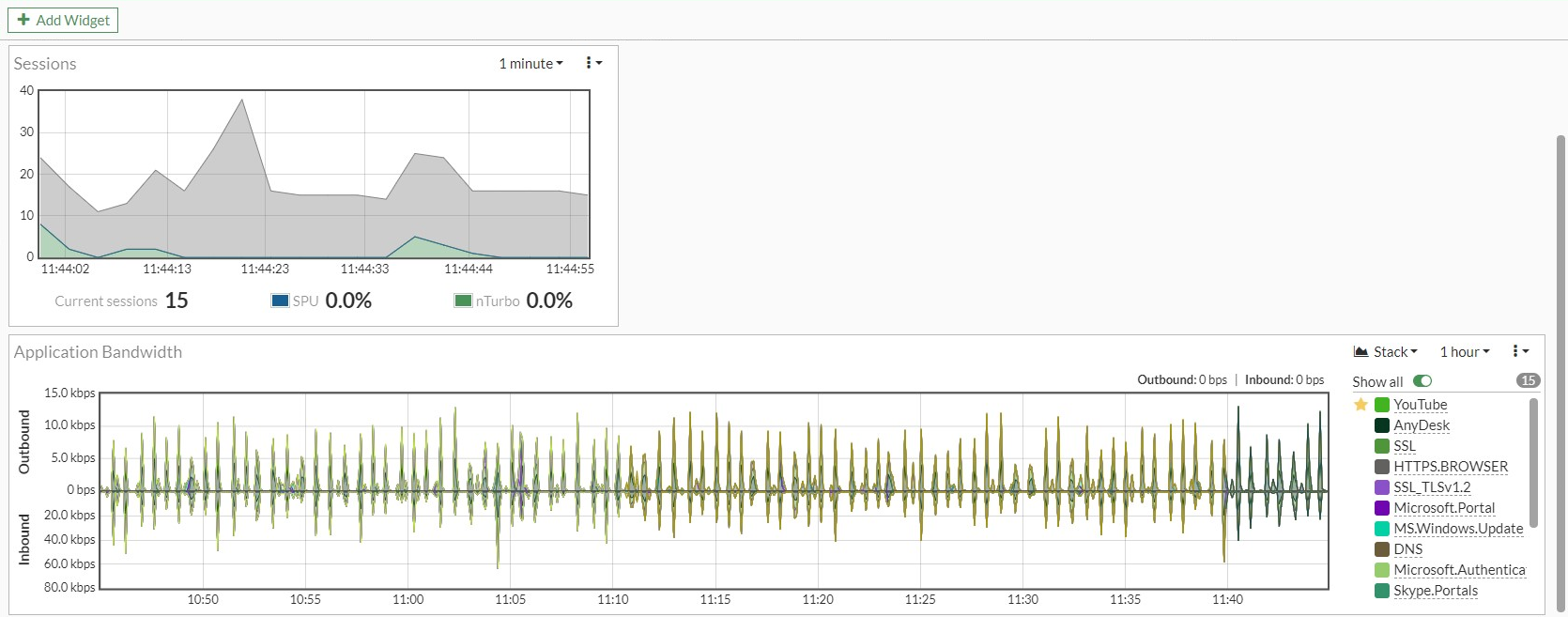Click the 15 applications count badge
The width and height of the screenshot is (1568, 617).
(1528, 380)
